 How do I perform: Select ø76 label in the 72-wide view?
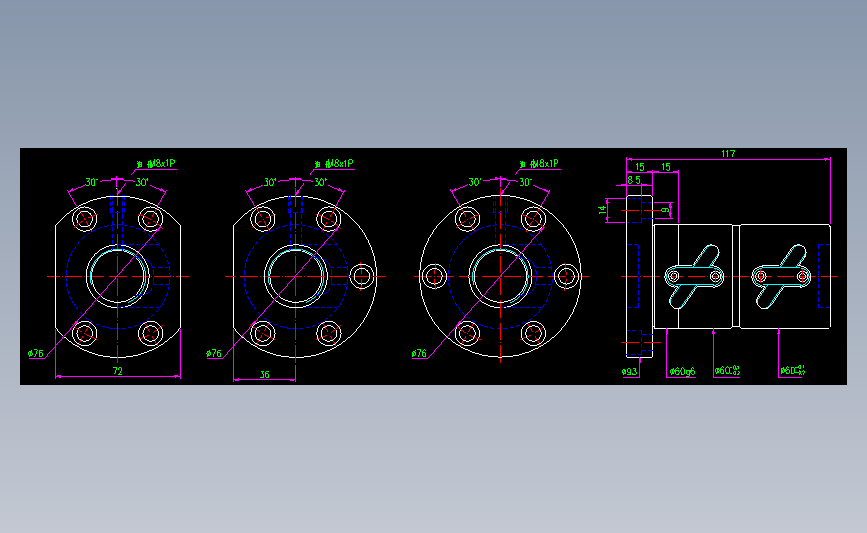(x=35, y=353)
